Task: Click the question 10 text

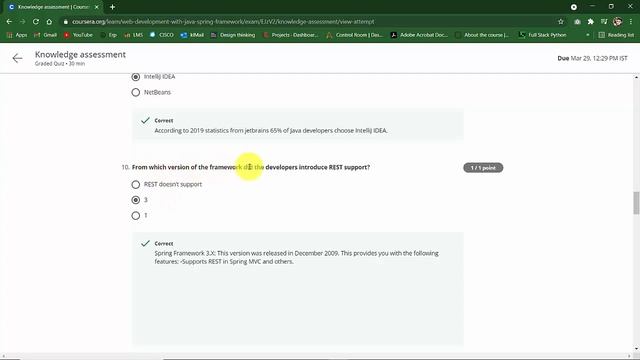Action: coord(251,167)
